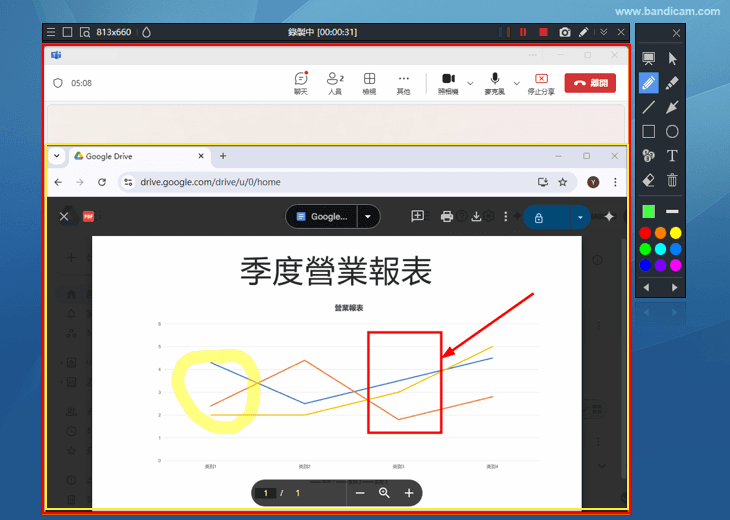Download the PDF file

coord(476,216)
